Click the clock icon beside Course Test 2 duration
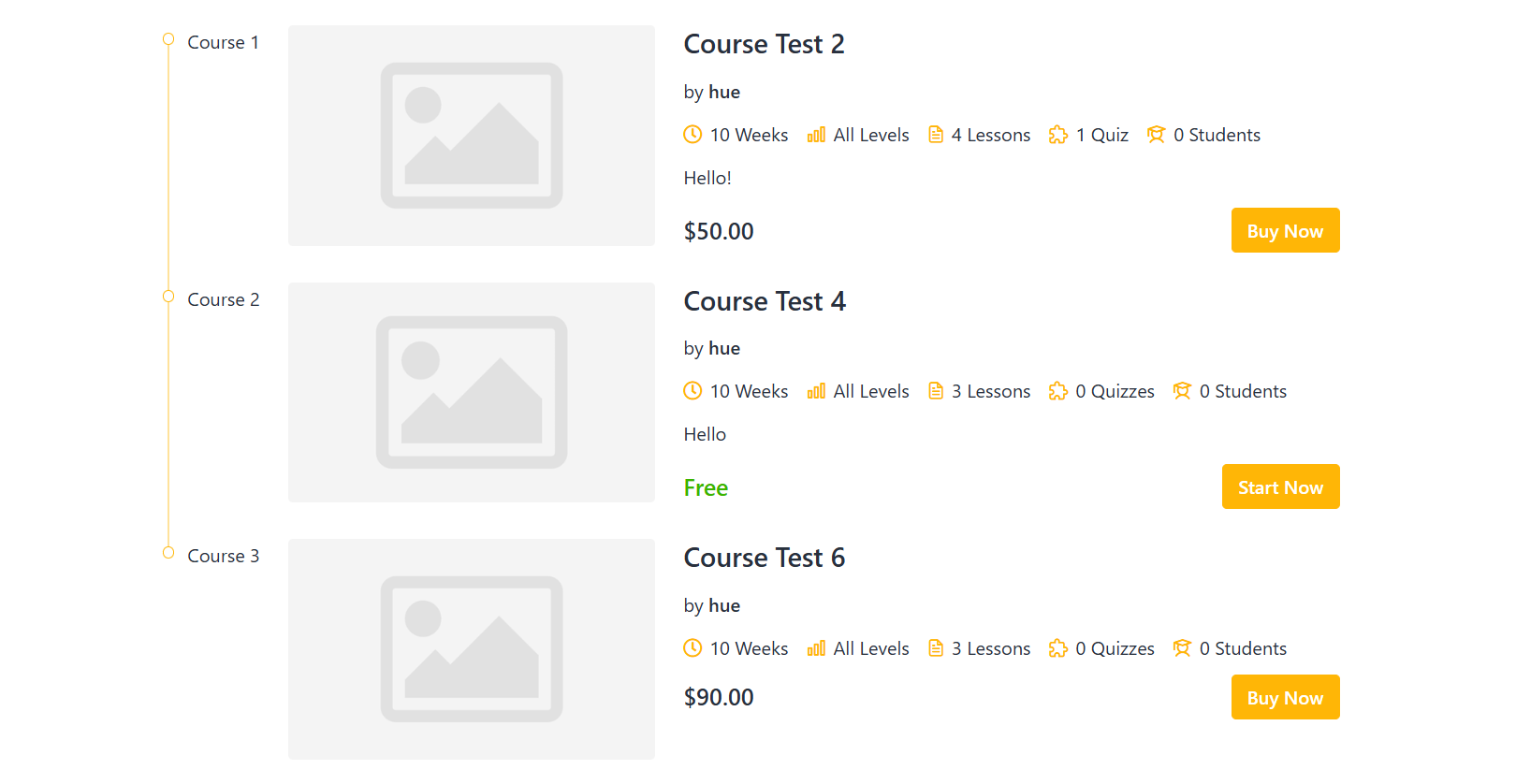 (692, 135)
